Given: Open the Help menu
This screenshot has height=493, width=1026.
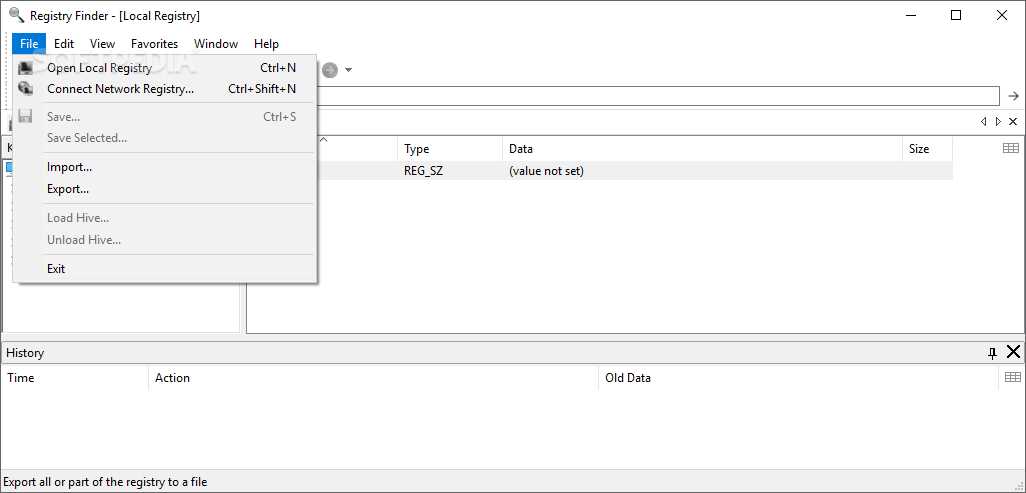Looking at the screenshot, I should coord(266,44).
